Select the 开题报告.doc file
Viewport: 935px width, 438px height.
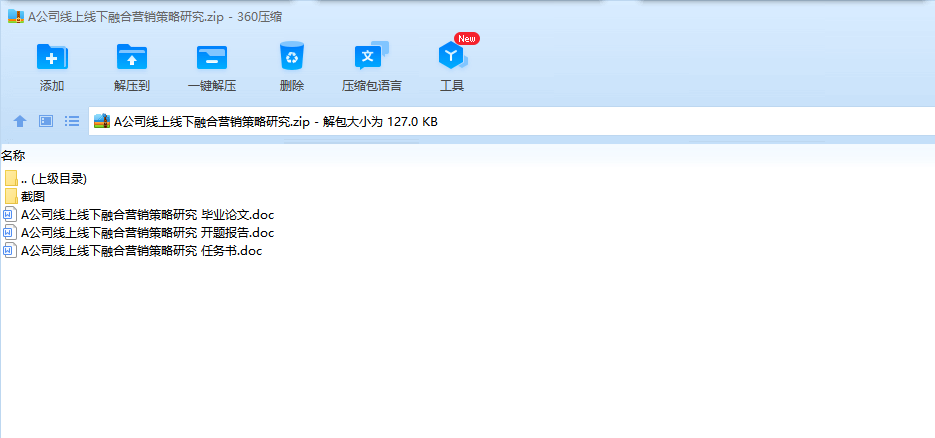tap(139, 232)
